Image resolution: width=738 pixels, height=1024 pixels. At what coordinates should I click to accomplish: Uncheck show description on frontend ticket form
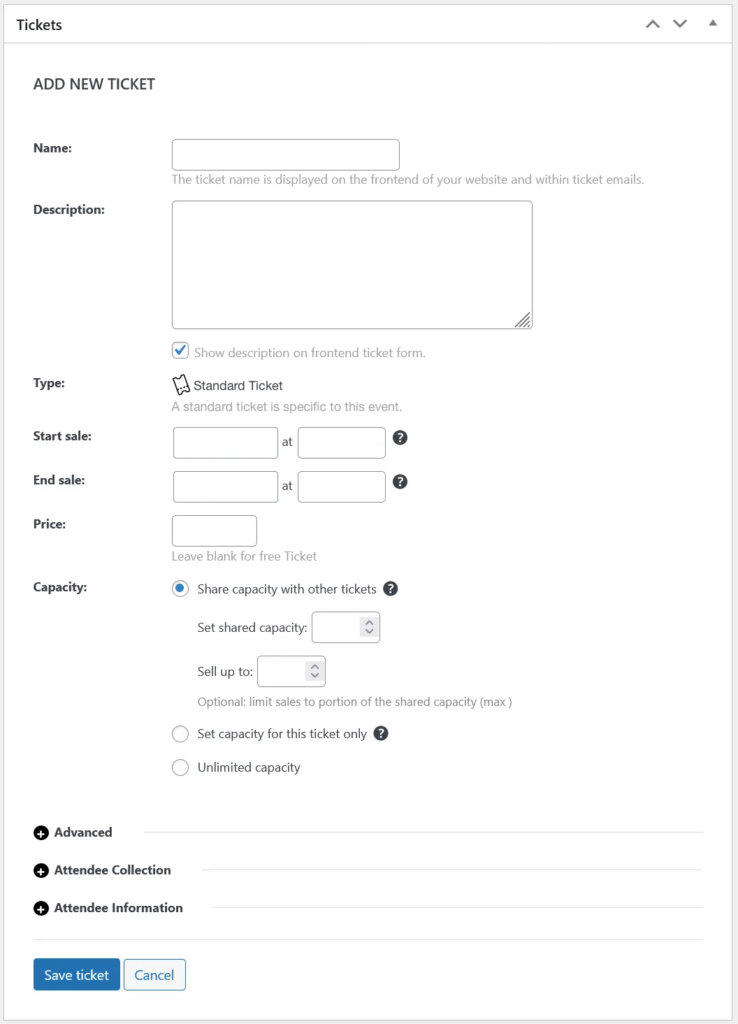point(180,350)
